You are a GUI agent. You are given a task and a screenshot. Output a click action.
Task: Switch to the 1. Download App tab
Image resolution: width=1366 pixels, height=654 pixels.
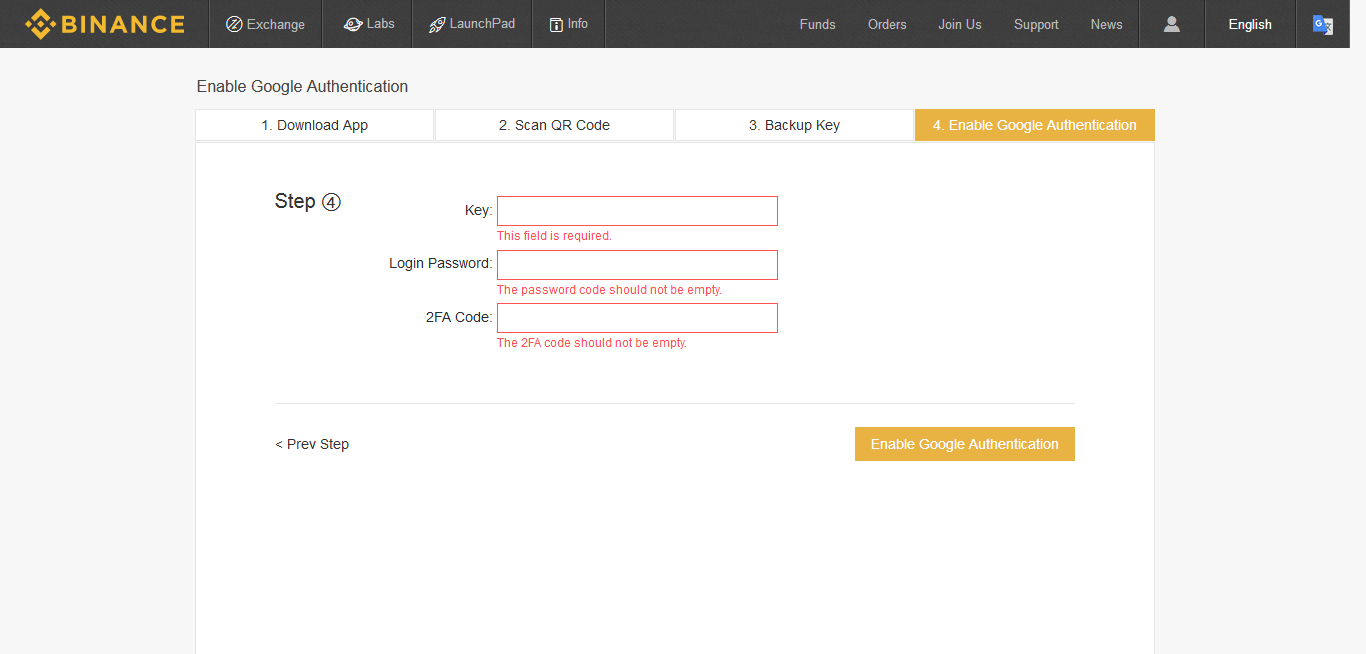pos(315,125)
